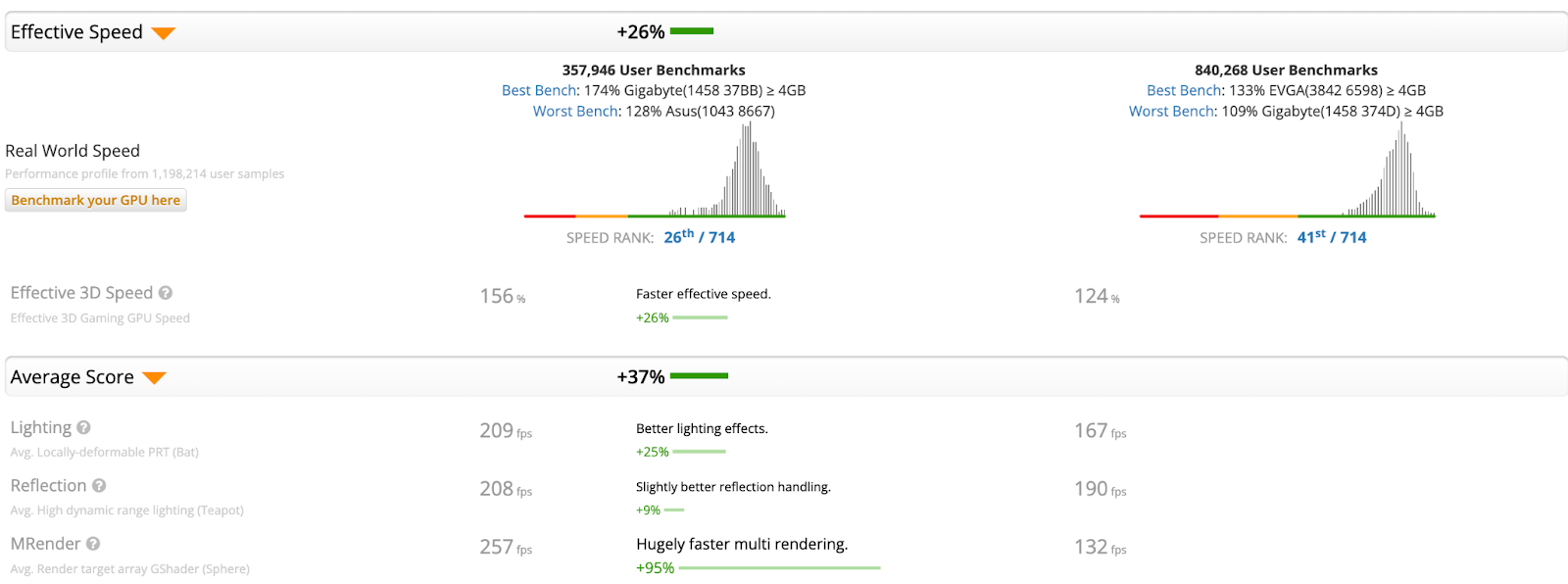Click help icon beside MRender
1568x584 pixels.
click(93, 544)
